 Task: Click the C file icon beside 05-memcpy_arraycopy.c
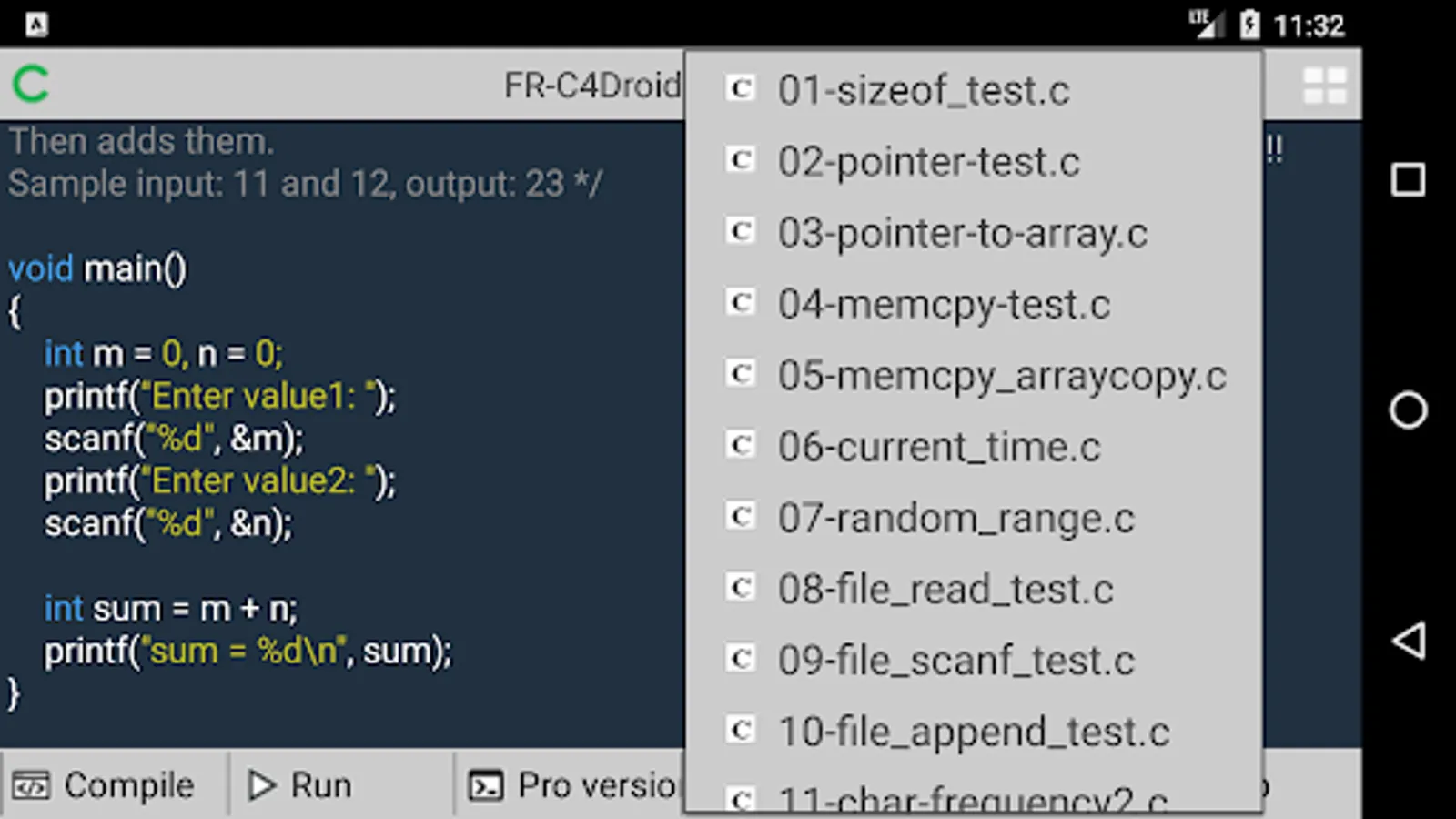[741, 373]
